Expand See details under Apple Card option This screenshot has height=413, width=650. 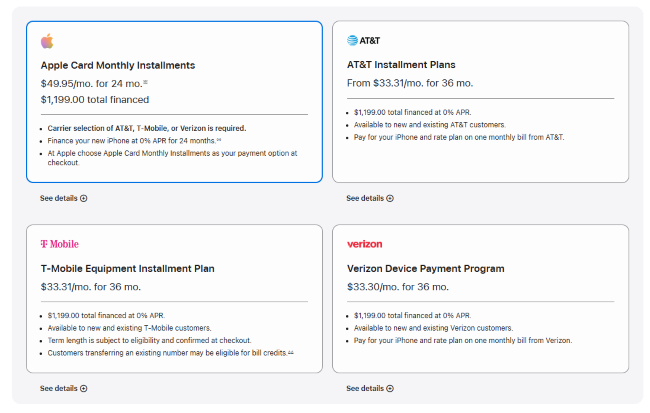click(63, 198)
